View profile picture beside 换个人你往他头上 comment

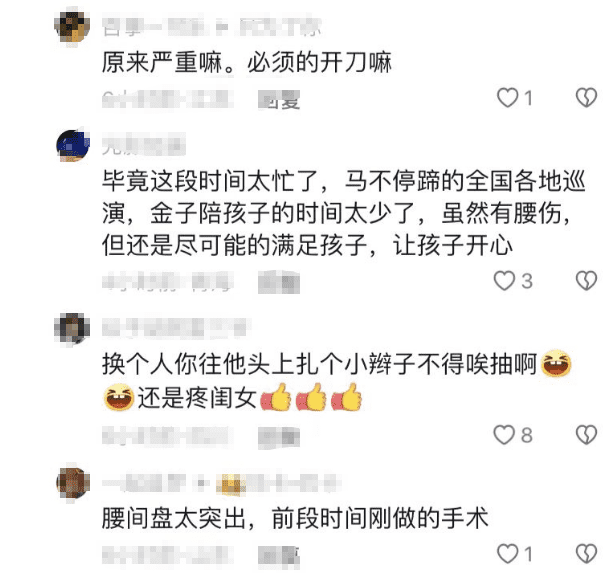click(72, 329)
